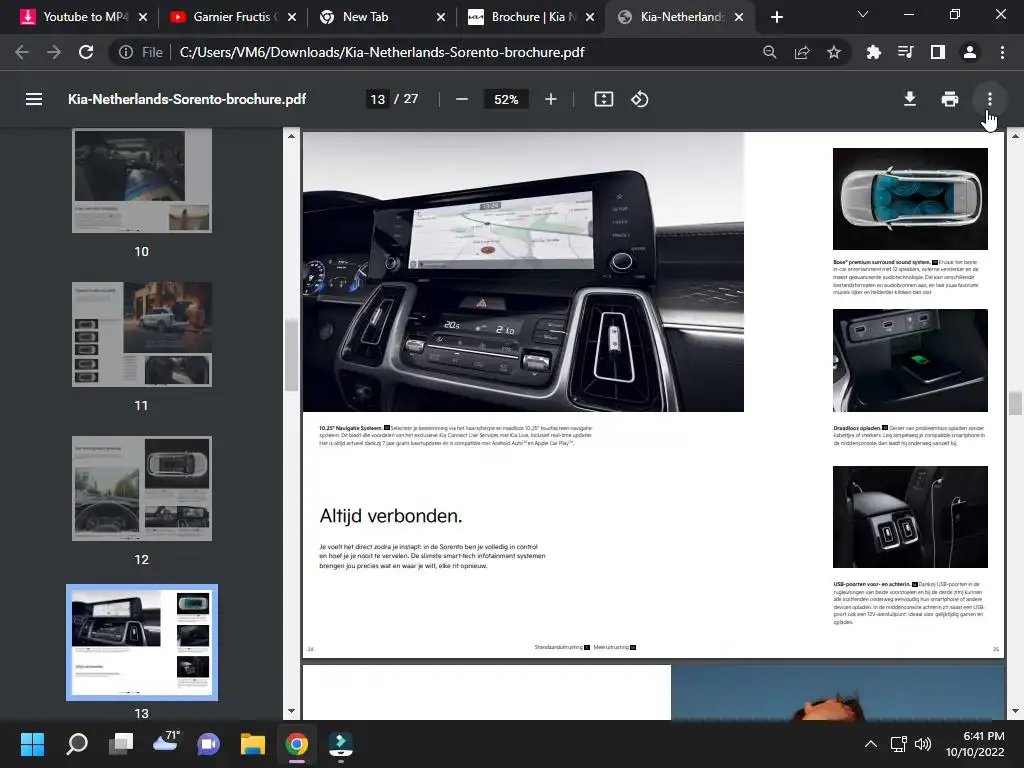Screen dimensions: 1024x768
Task: Click thumbnail panel scroll down arrow
Action: tap(291, 711)
